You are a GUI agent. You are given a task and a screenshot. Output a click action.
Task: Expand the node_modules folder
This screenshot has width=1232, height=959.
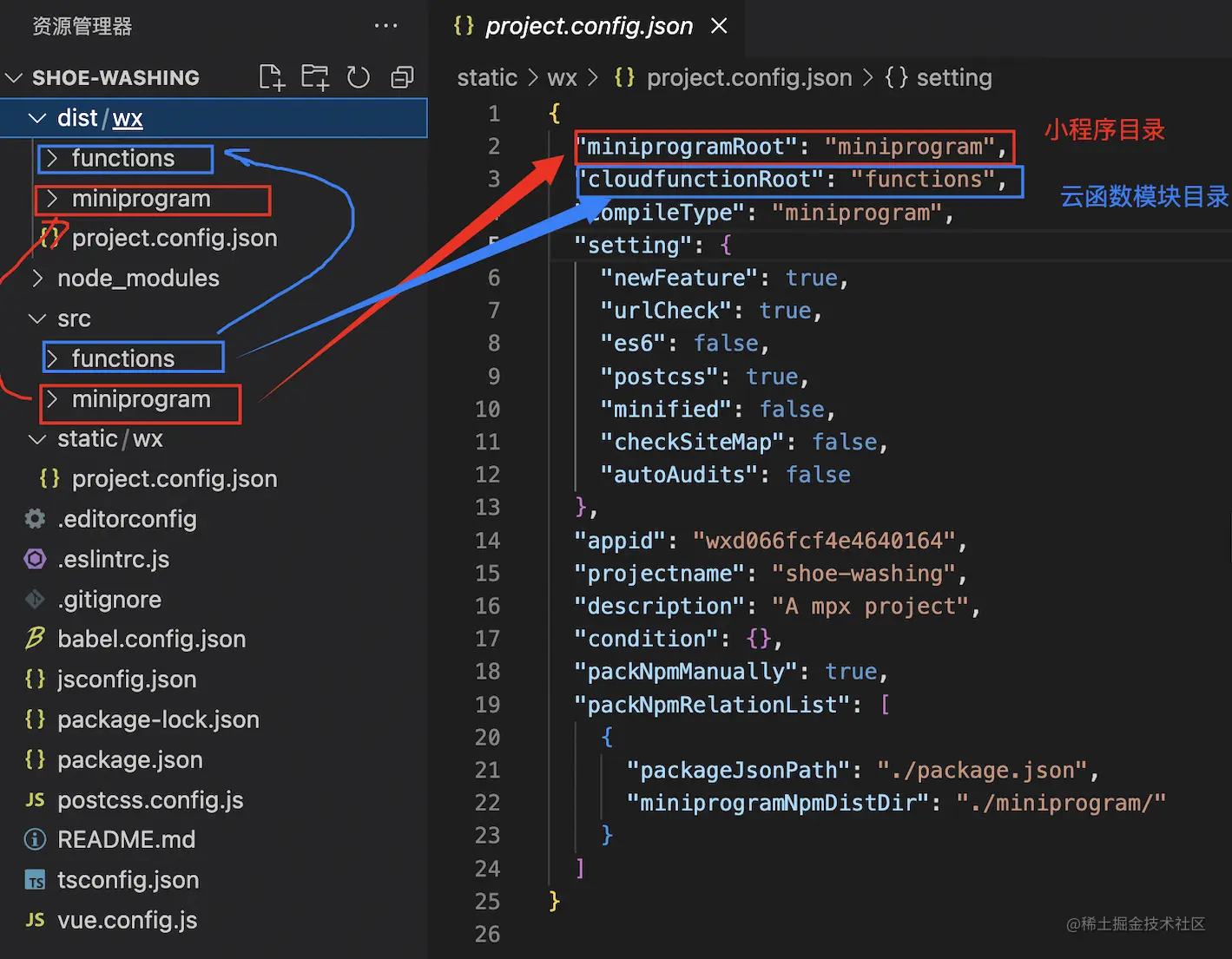[x=37, y=278]
